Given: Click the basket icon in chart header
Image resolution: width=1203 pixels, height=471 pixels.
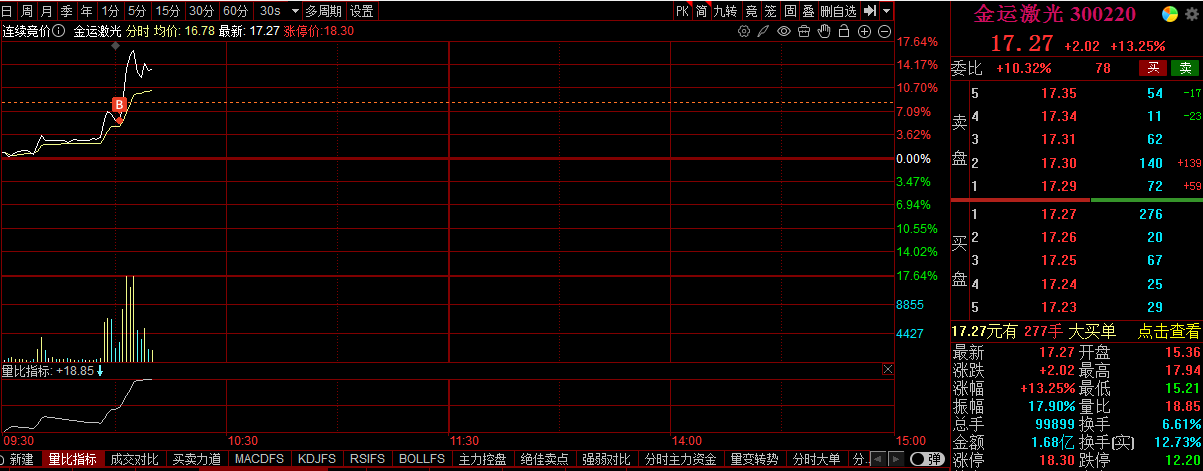Looking at the screenshot, I should coord(804,32).
